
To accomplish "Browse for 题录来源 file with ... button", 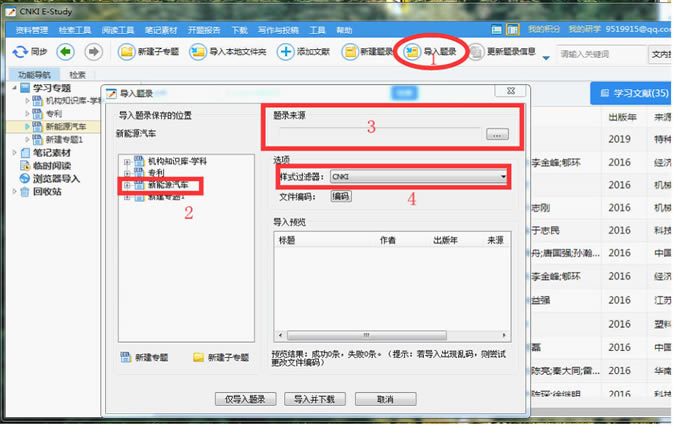I will [x=497, y=134].
